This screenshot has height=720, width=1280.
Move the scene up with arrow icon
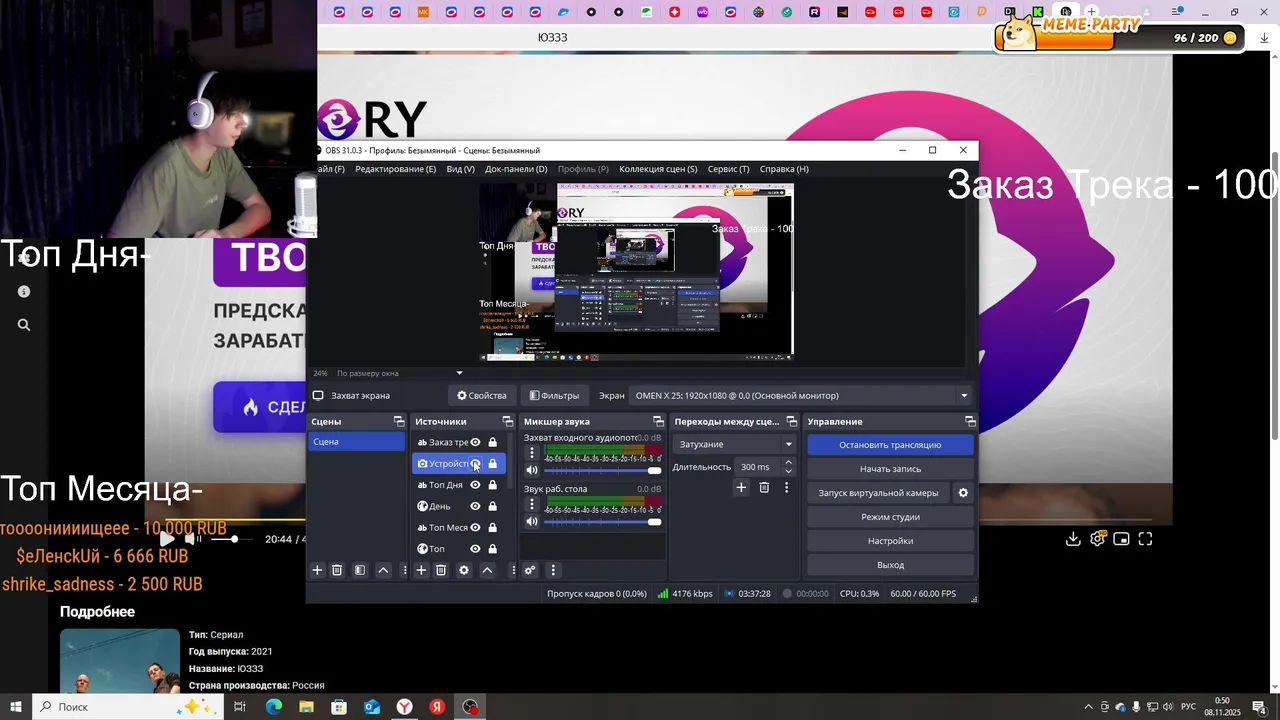[383, 570]
